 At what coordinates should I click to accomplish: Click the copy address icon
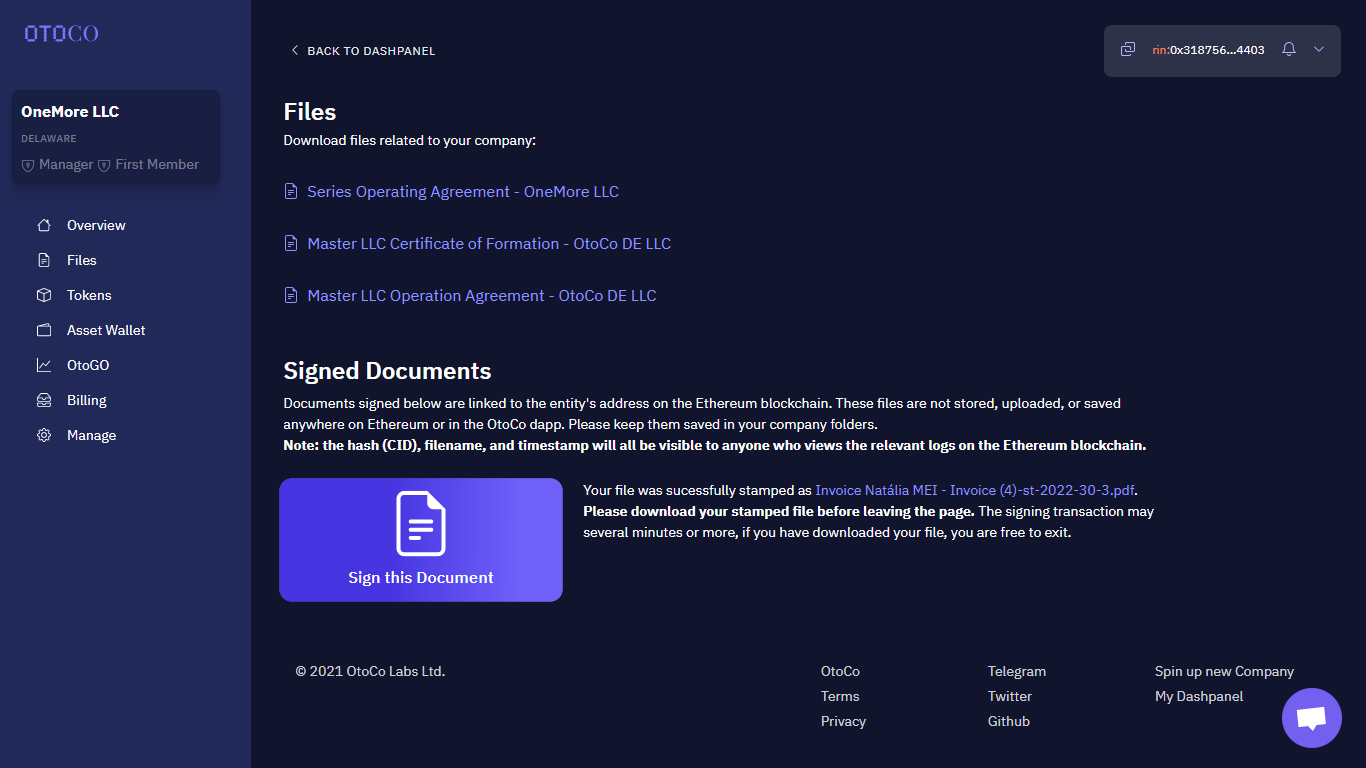point(1128,49)
